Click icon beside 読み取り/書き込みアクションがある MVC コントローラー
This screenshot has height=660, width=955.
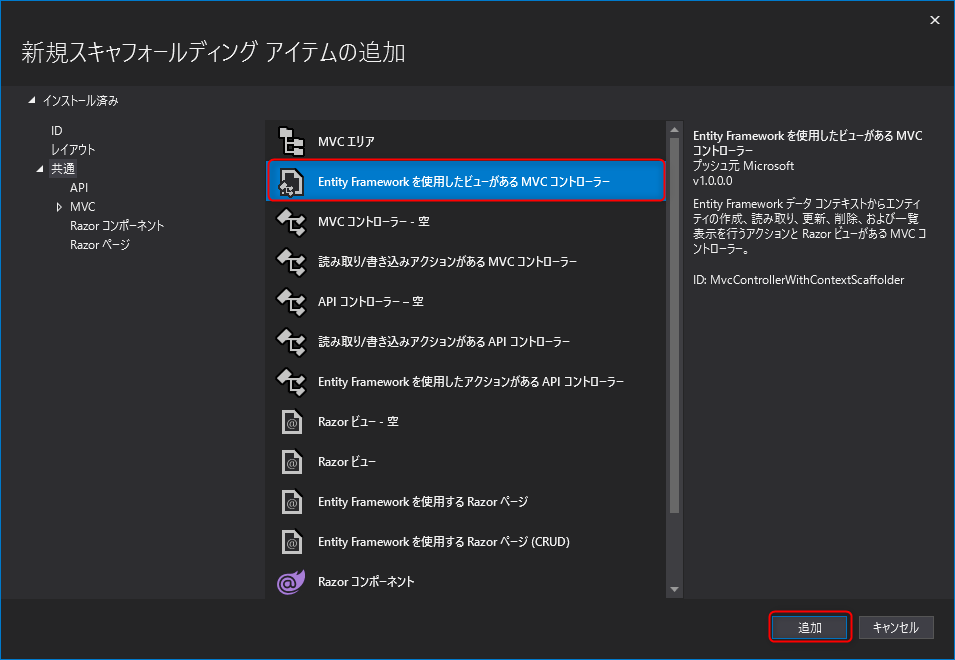click(x=291, y=262)
